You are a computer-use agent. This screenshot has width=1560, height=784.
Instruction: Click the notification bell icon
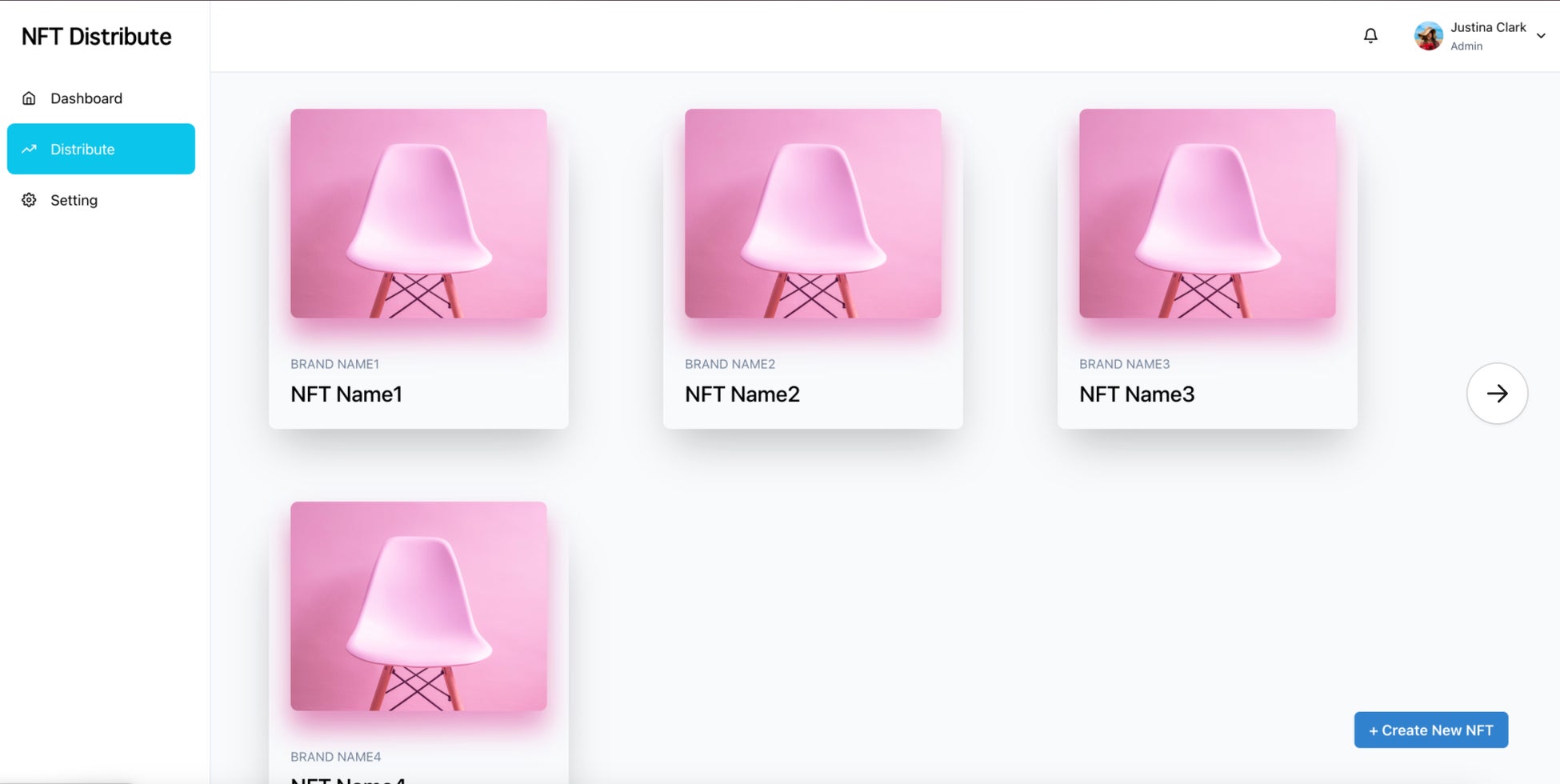(x=1370, y=36)
